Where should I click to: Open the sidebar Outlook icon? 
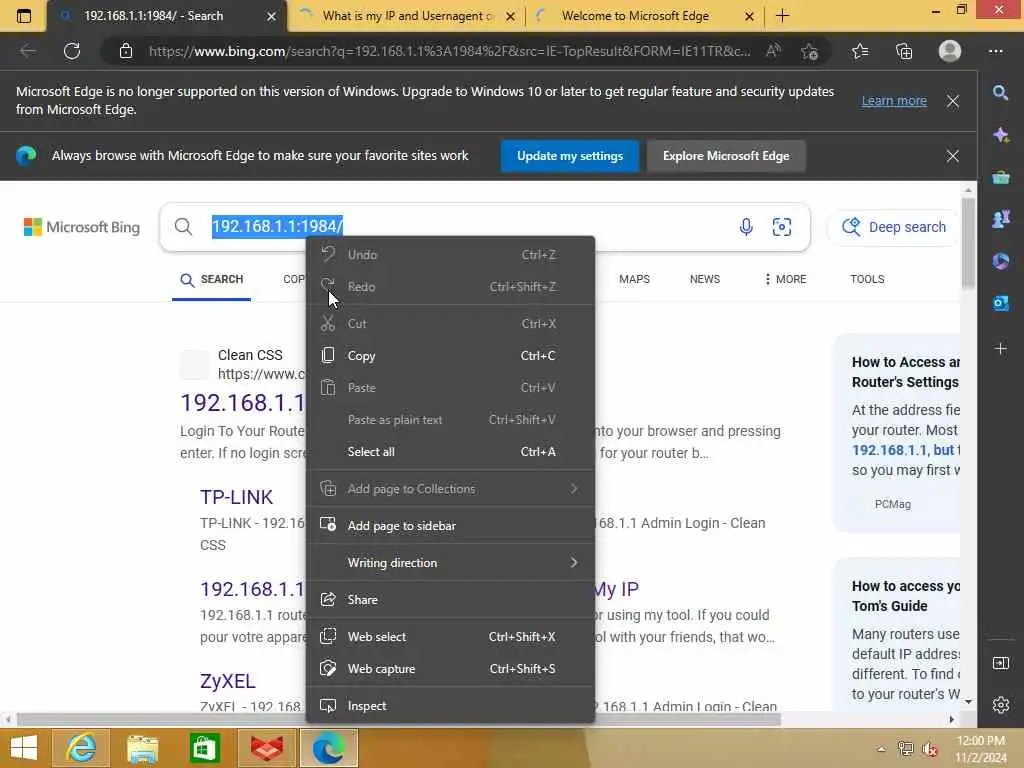tap(1000, 303)
